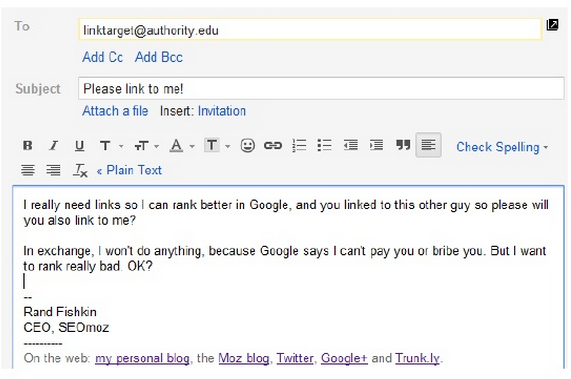Click into the Subject input field
Image resolution: width=571 pixels, height=379 pixels.
click(x=321, y=88)
